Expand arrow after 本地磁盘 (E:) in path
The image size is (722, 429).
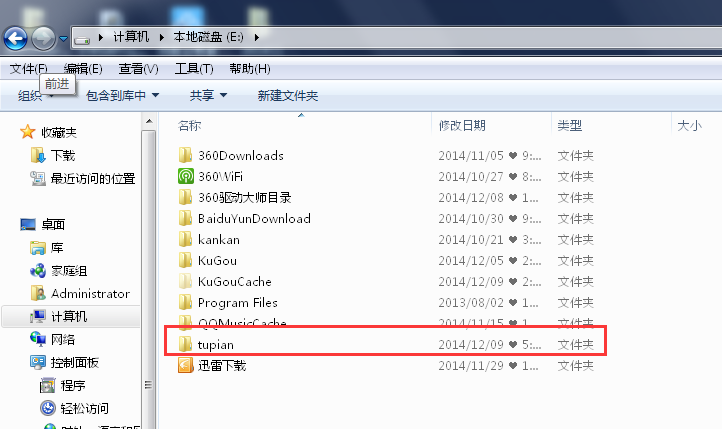[x=257, y=37]
